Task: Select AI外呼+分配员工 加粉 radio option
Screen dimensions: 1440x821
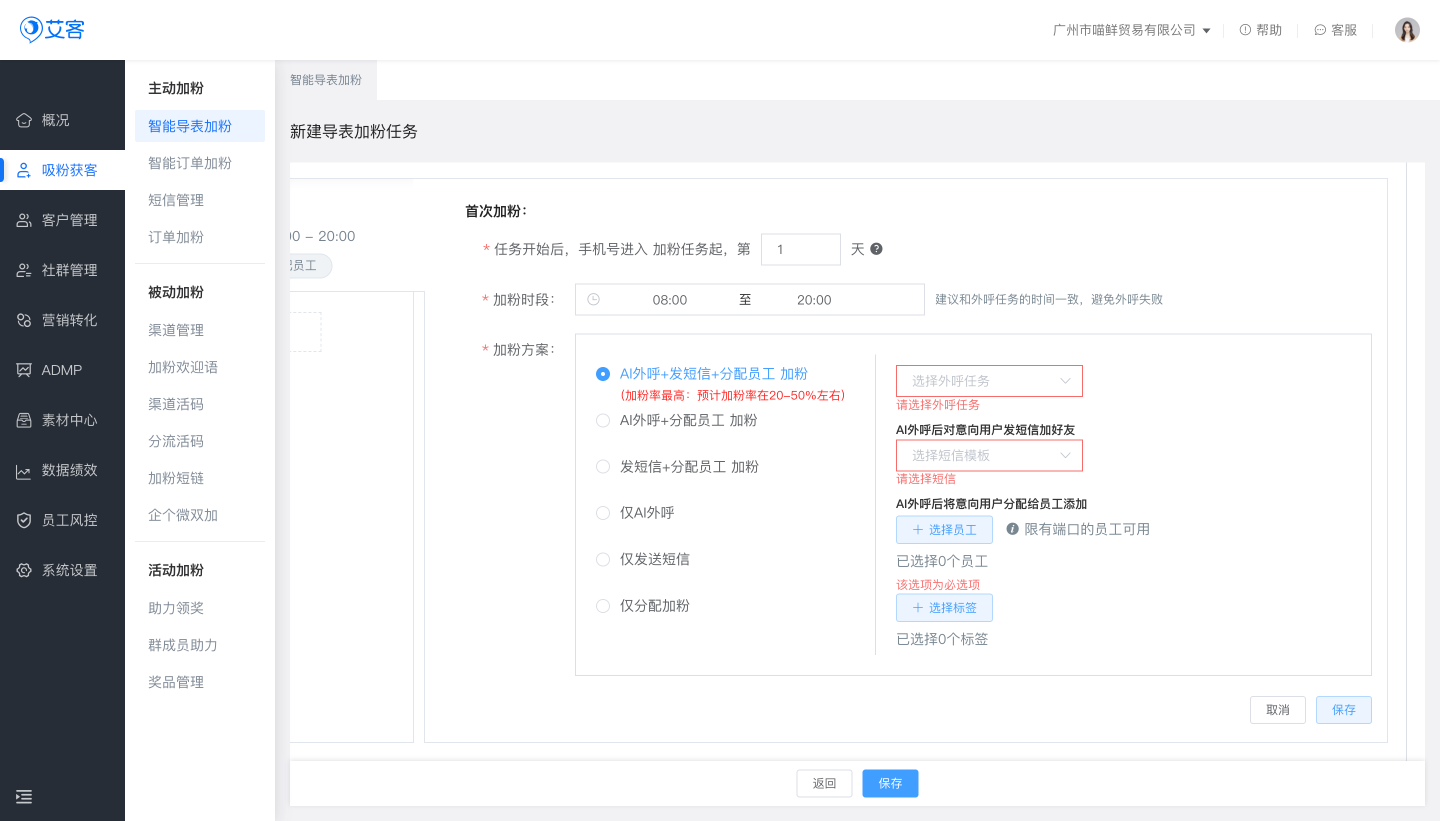Action: click(x=603, y=421)
